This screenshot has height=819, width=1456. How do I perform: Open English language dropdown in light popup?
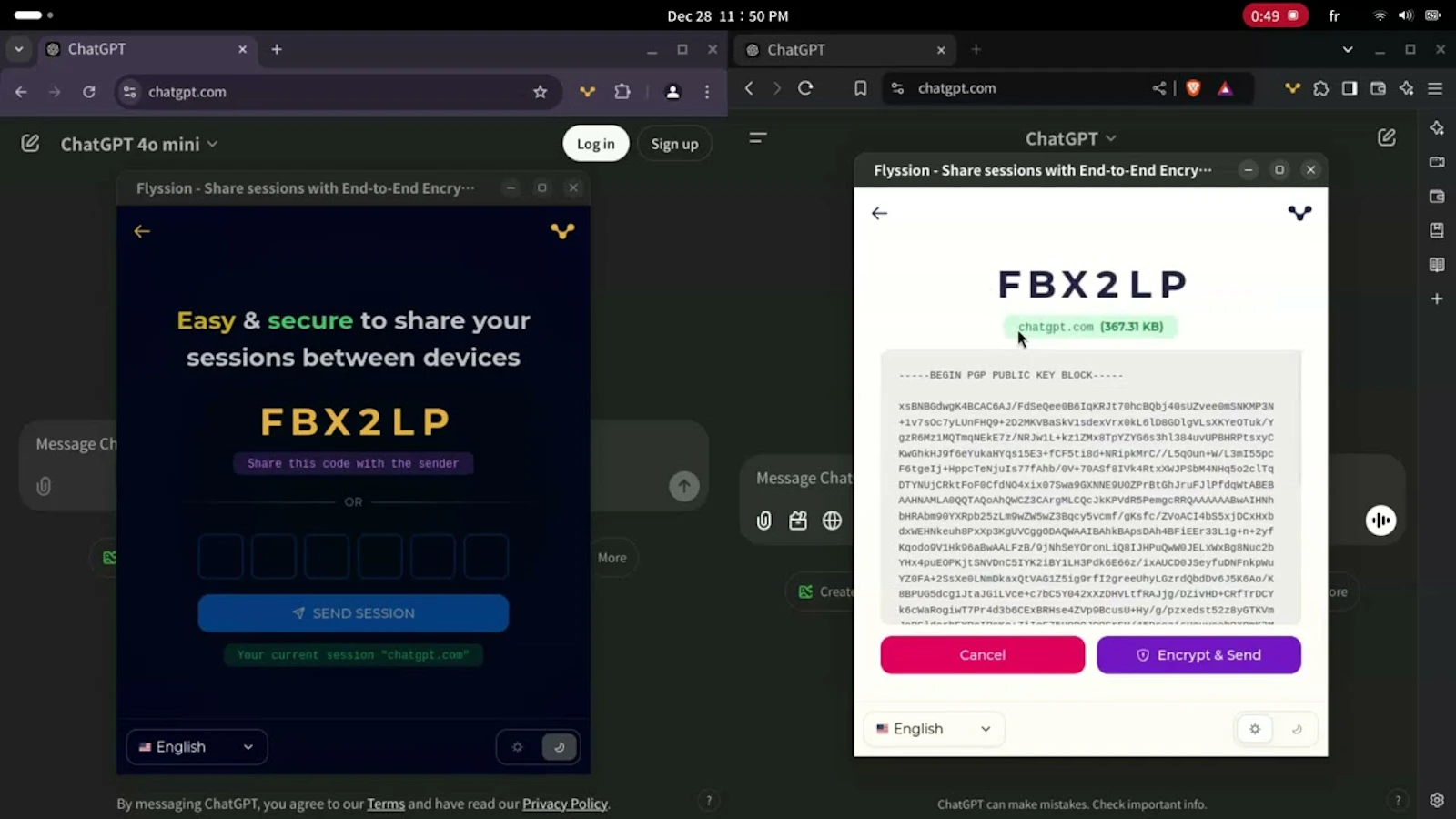[934, 729]
